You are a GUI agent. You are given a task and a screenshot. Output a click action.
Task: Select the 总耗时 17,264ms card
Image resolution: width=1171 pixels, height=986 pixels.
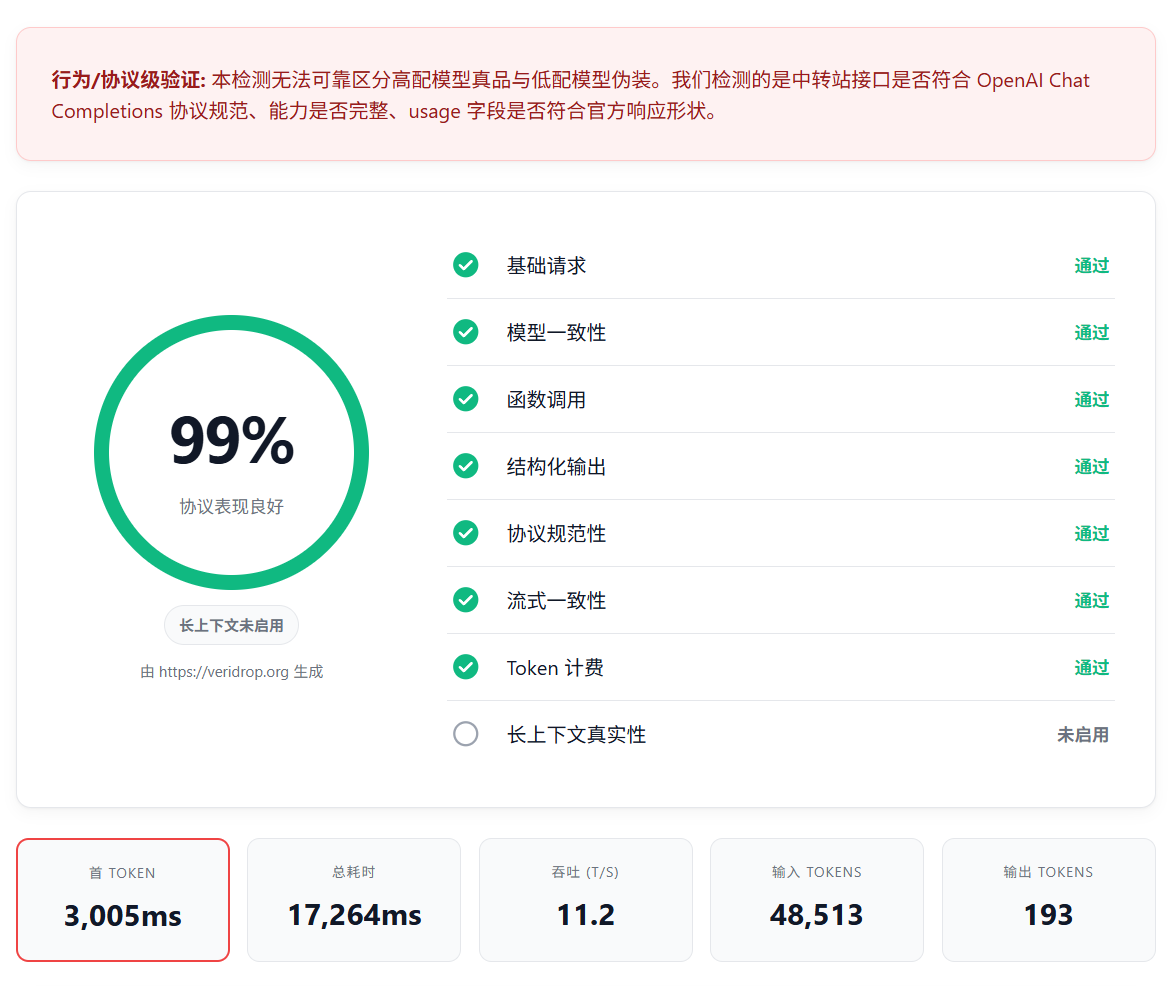coord(354,899)
